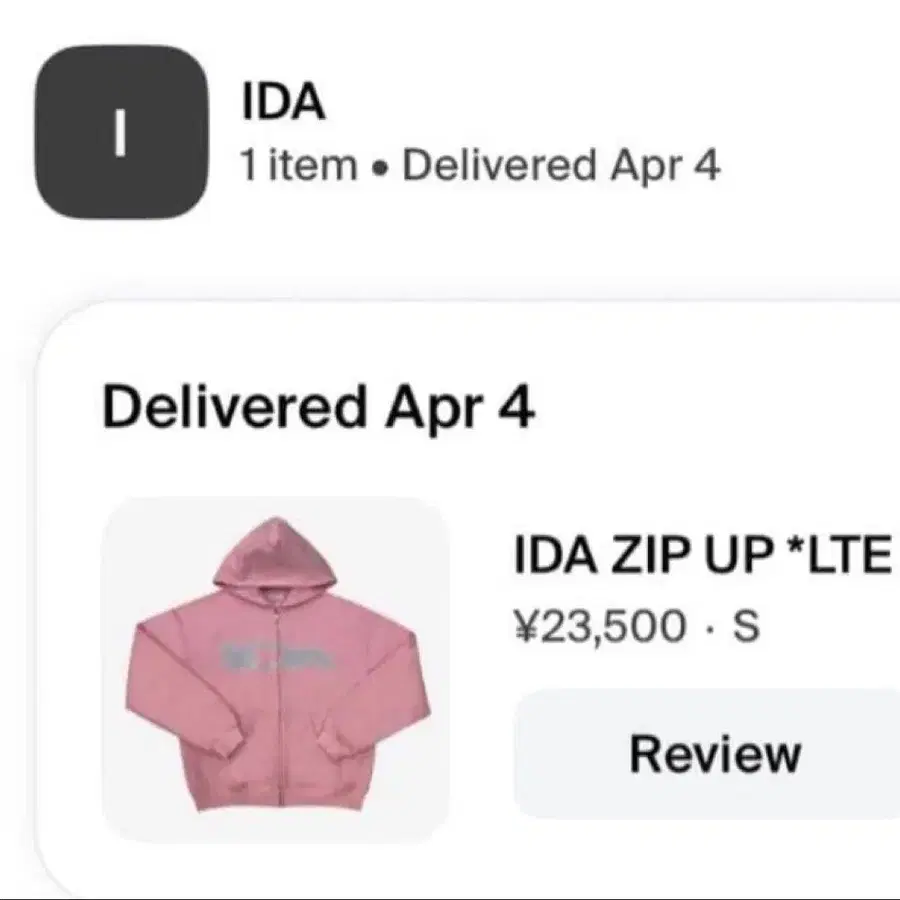This screenshot has width=900, height=900.
Task: Click the Delivered Apr 4 status under IDA
Action: (561, 165)
